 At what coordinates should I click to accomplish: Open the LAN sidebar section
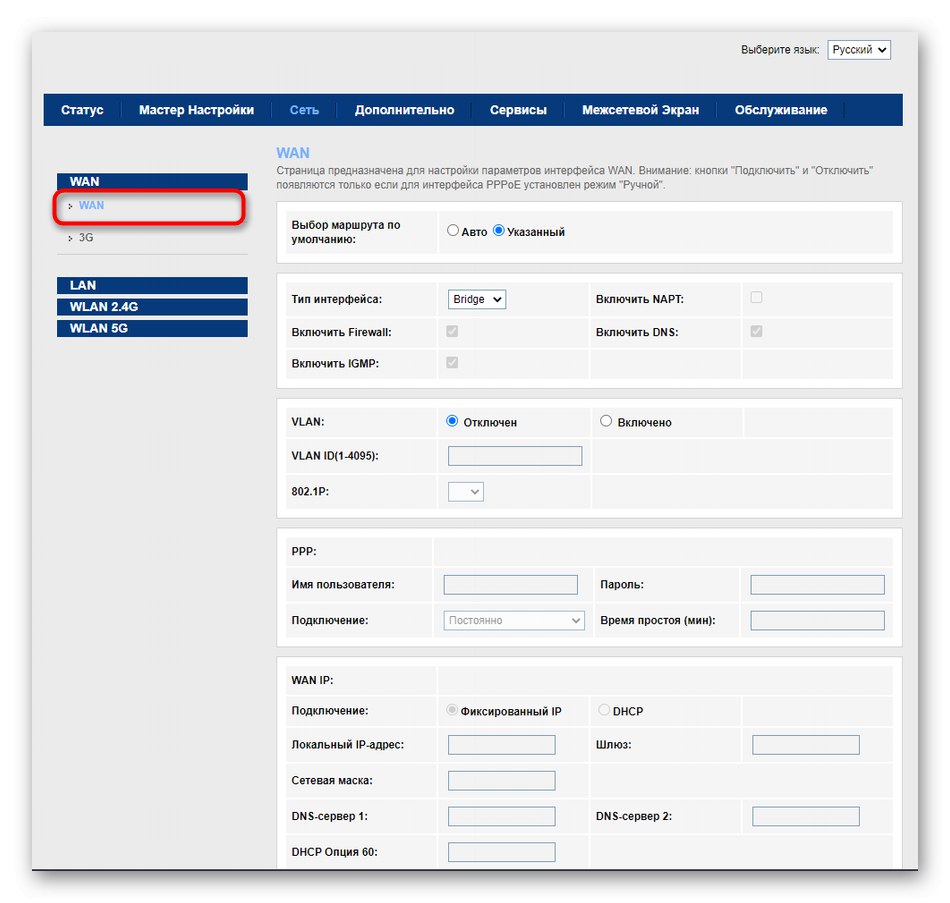(x=152, y=285)
